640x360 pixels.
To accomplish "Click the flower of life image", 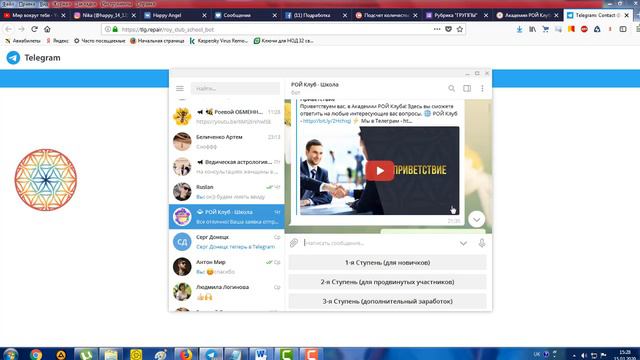I will pyautogui.click(x=46, y=180).
